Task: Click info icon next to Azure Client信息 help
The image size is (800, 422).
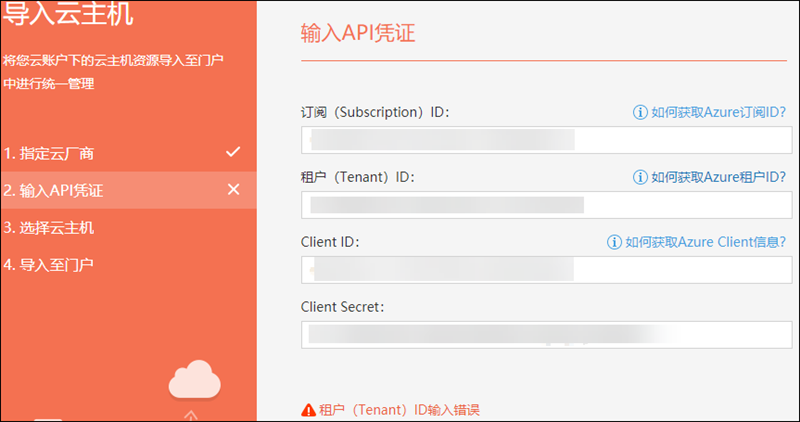Action: 614,242
